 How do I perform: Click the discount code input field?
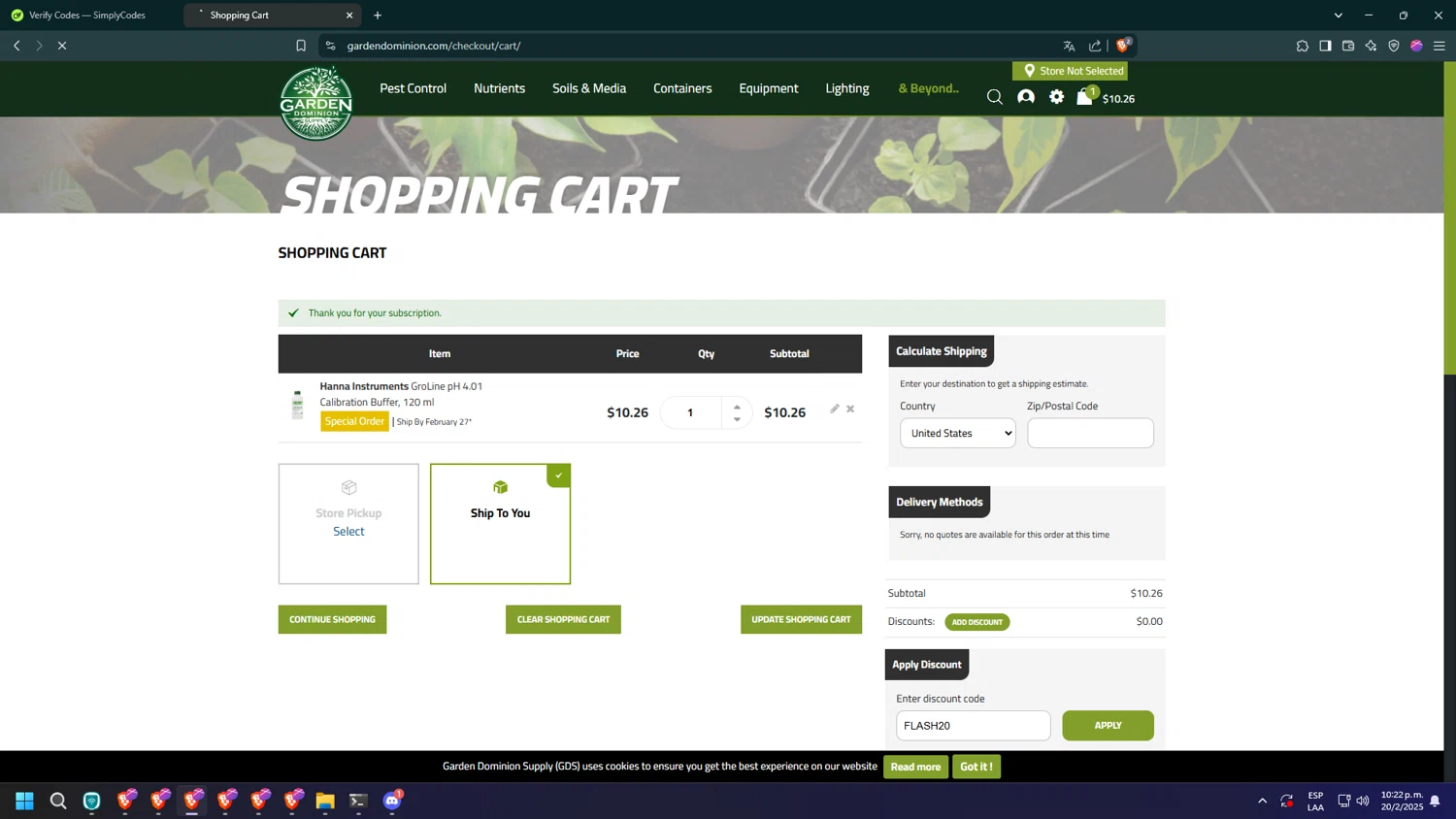pos(974,726)
